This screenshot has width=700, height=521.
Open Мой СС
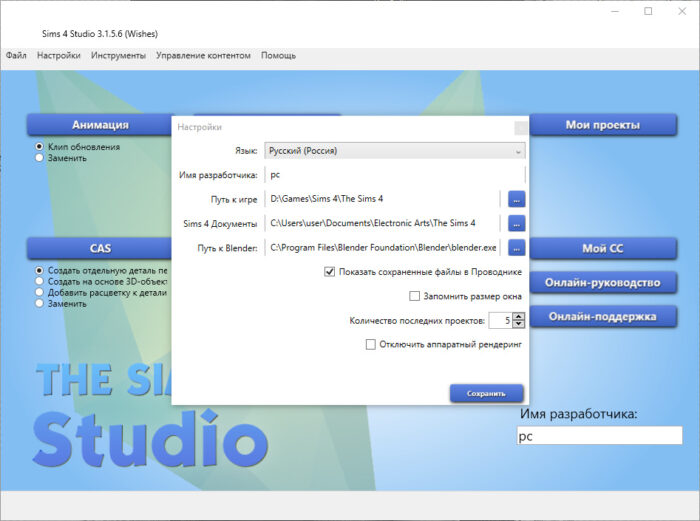click(x=603, y=248)
